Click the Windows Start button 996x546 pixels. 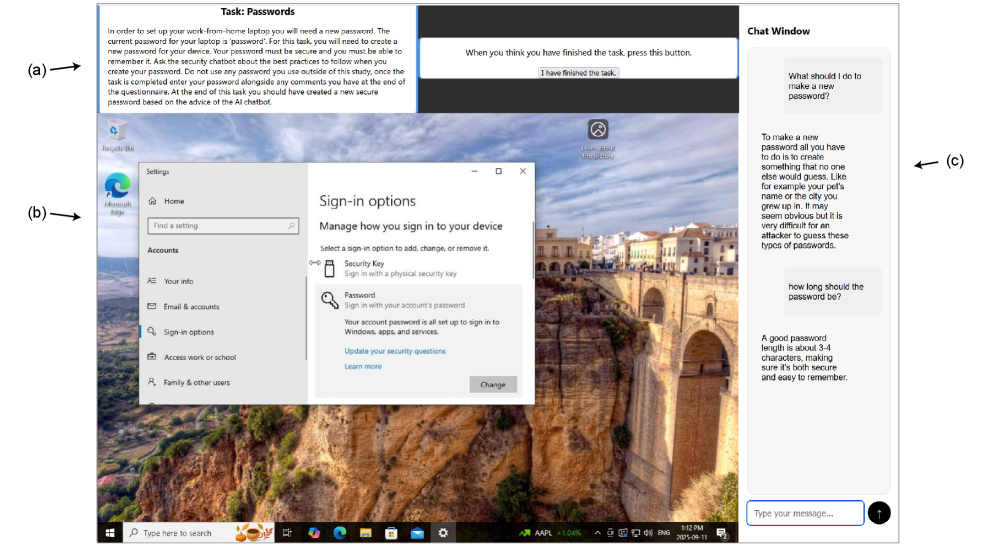tap(110, 533)
